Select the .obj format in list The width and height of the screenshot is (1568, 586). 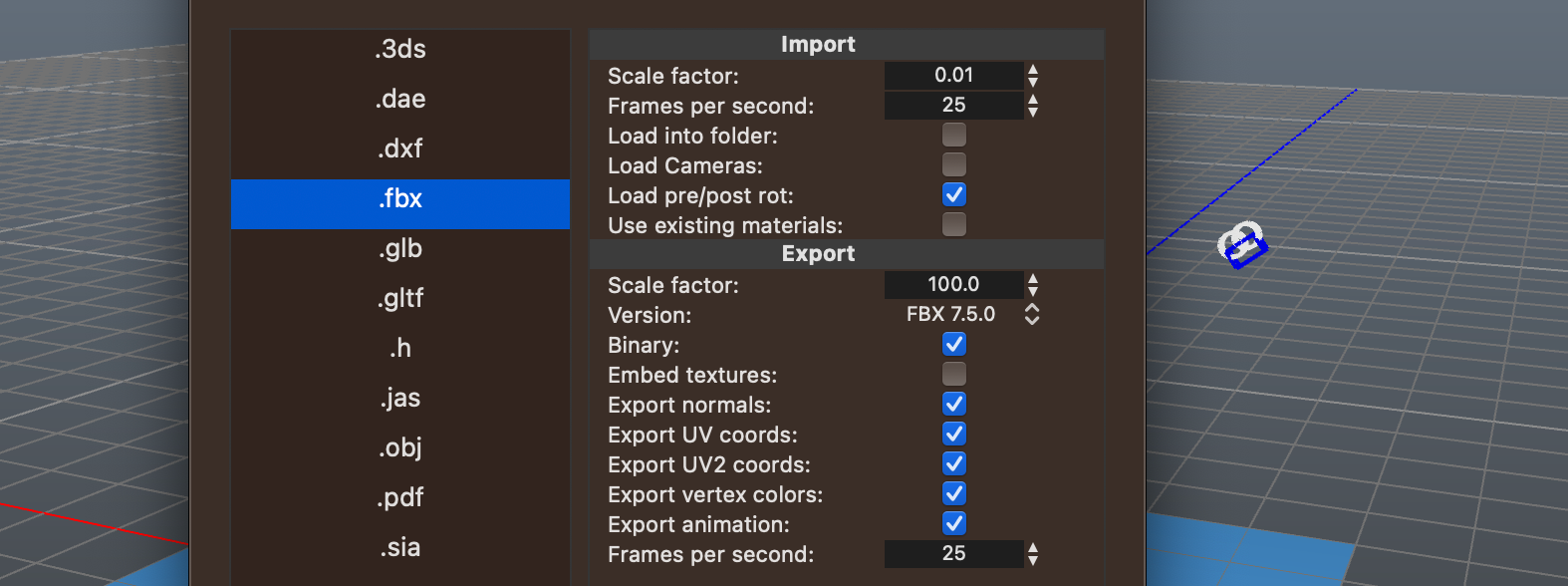click(x=400, y=447)
